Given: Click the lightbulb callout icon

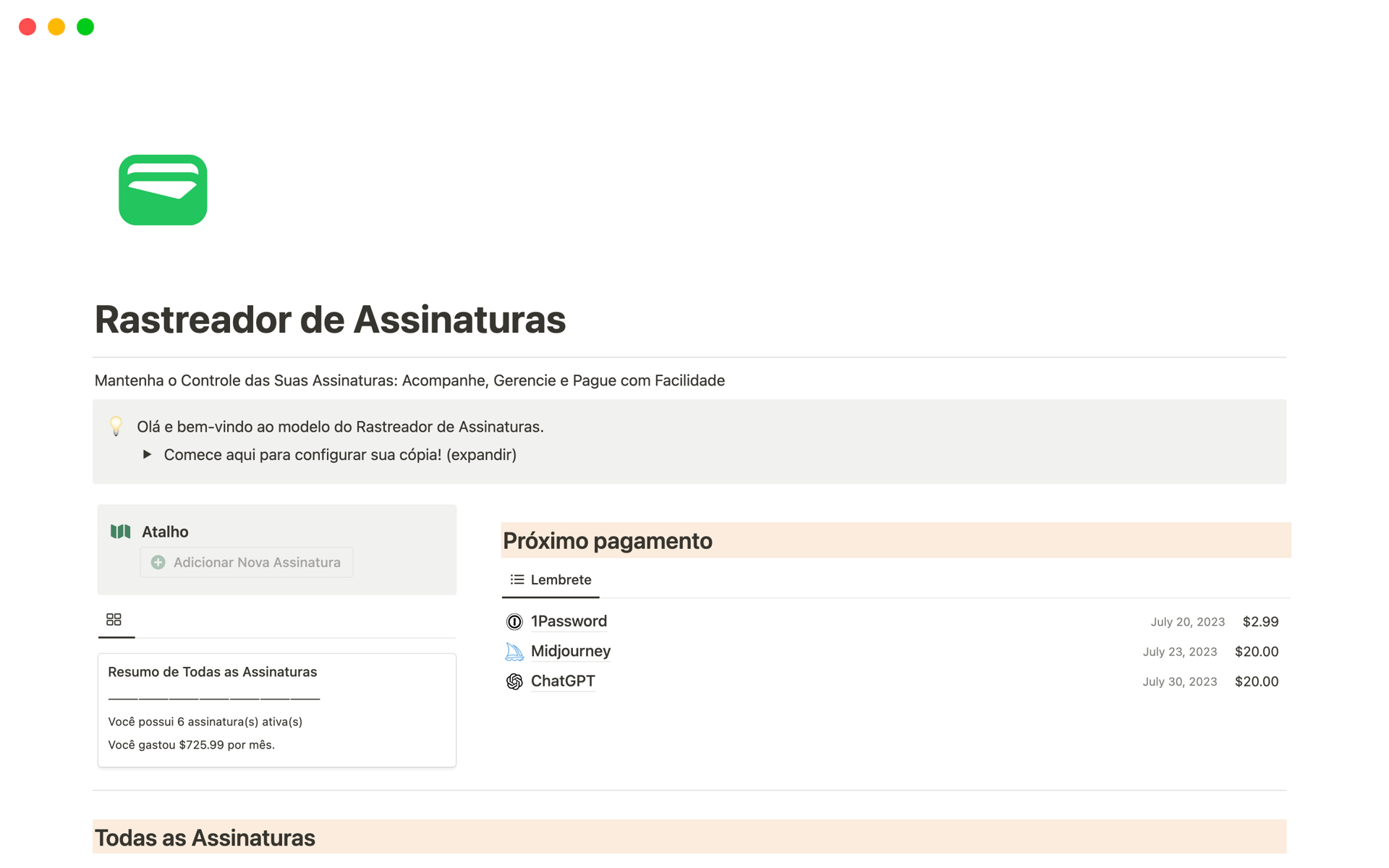Looking at the screenshot, I should (116, 426).
